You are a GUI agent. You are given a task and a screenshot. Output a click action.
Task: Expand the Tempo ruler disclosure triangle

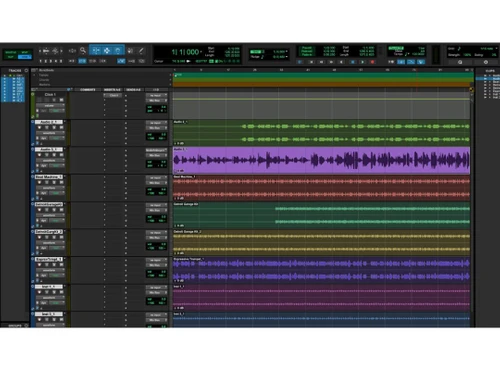pyautogui.click(x=34, y=75)
